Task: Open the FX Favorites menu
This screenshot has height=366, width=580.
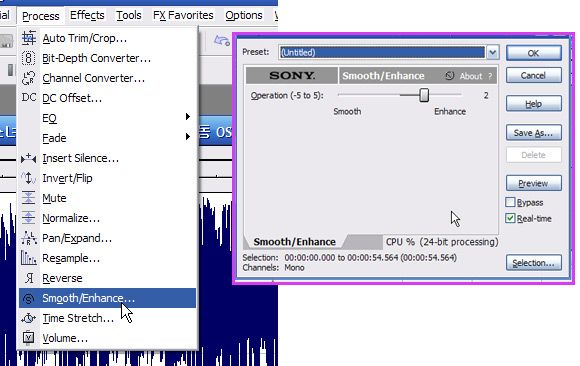Action: tap(183, 15)
